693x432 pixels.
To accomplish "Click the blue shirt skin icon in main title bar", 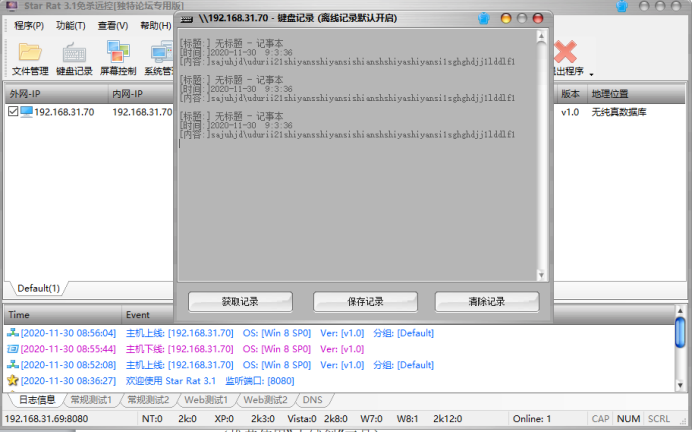I will (622, 6).
